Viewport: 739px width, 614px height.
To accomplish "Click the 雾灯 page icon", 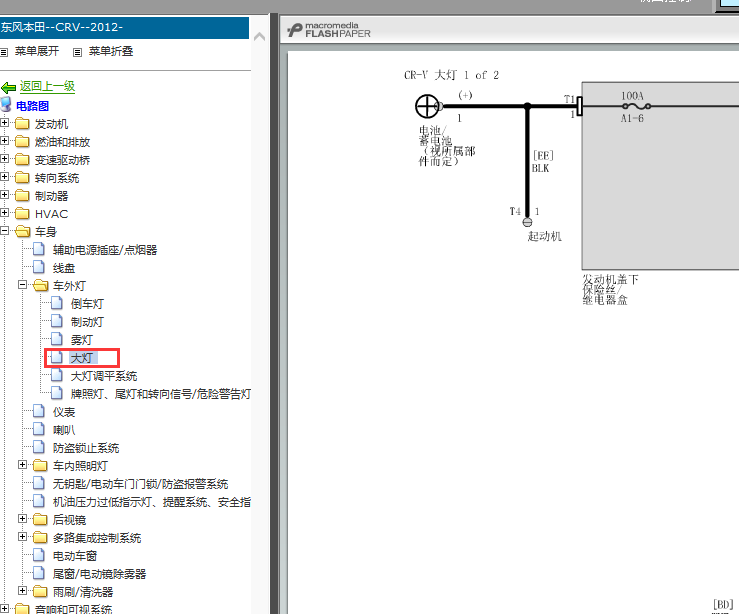I will [57, 339].
